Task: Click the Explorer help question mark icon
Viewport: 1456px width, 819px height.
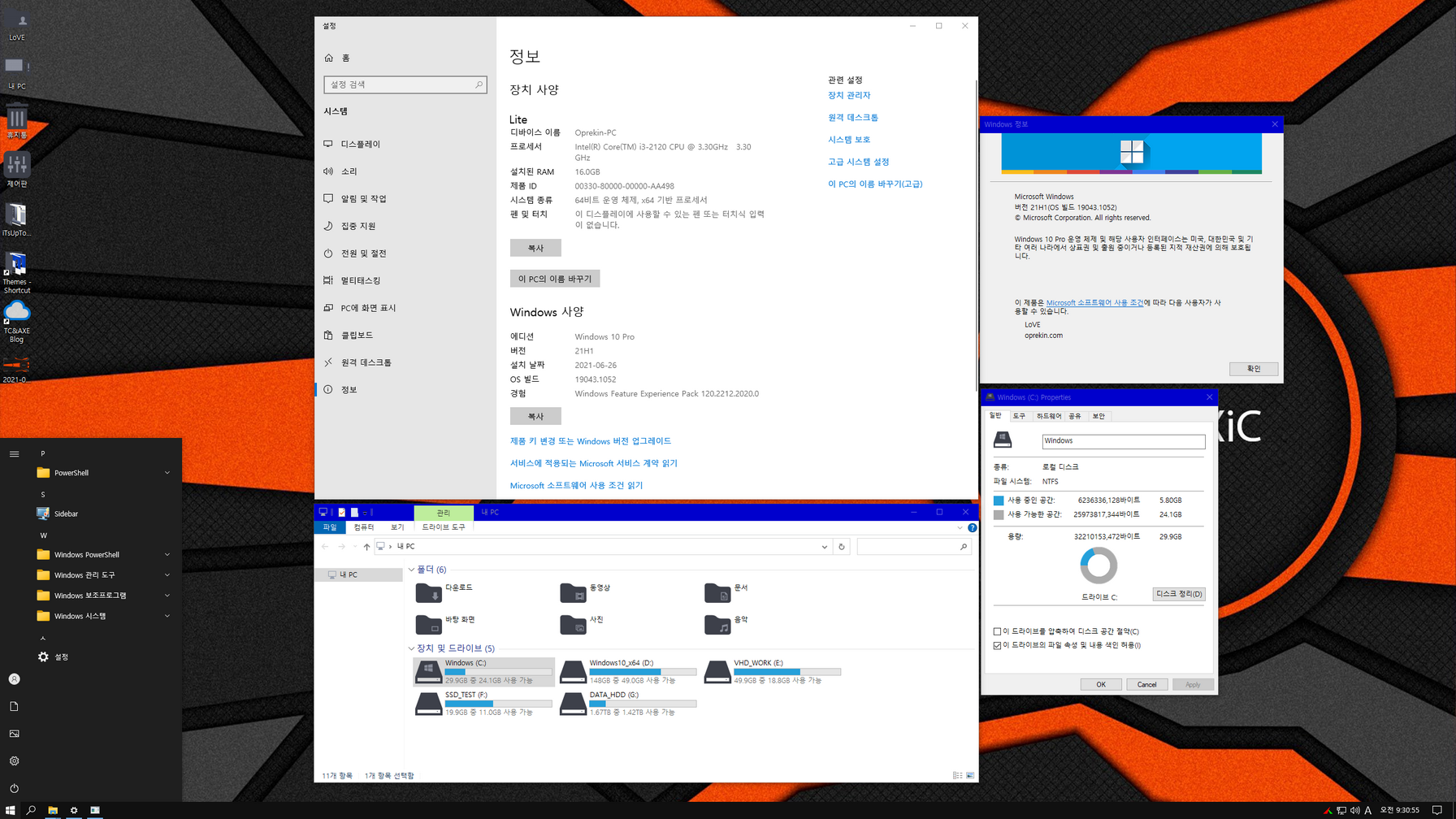Action: (972, 527)
